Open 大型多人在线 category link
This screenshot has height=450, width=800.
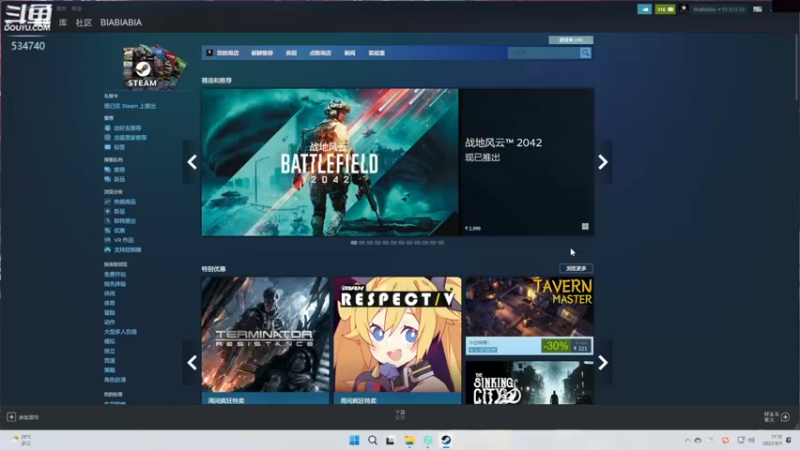pos(120,332)
